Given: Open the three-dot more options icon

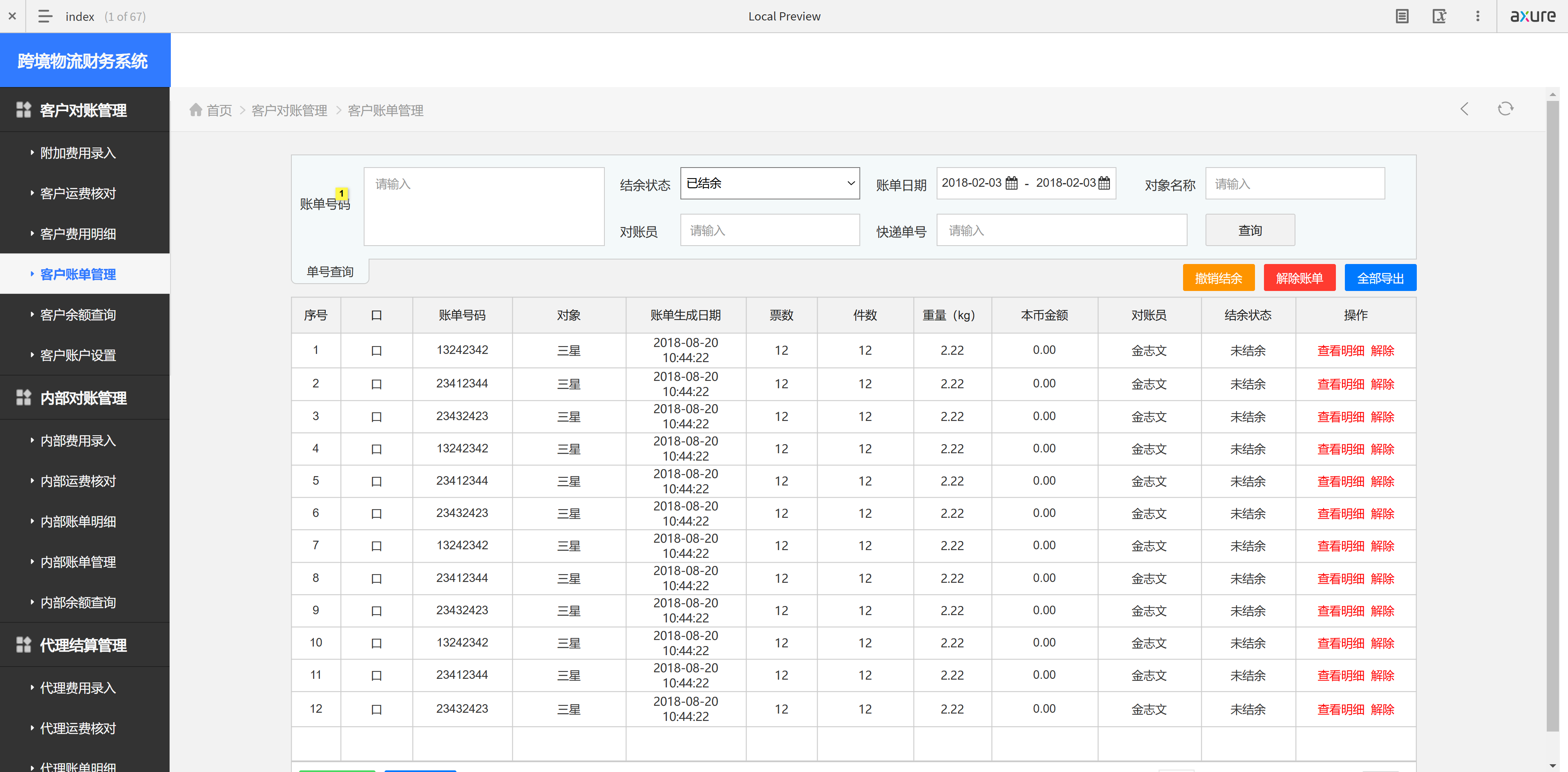Looking at the screenshot, I should coord(1477,16).
